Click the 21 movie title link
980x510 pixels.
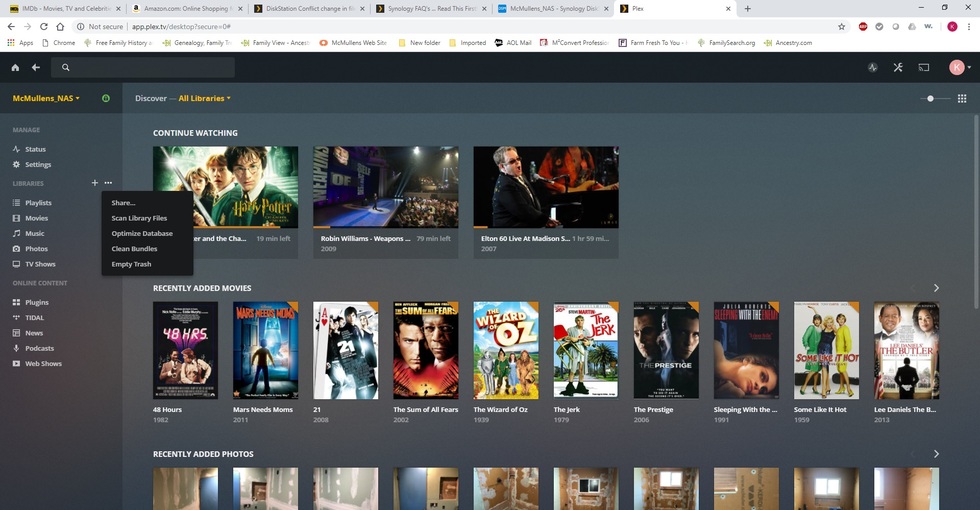click(317, 410)
